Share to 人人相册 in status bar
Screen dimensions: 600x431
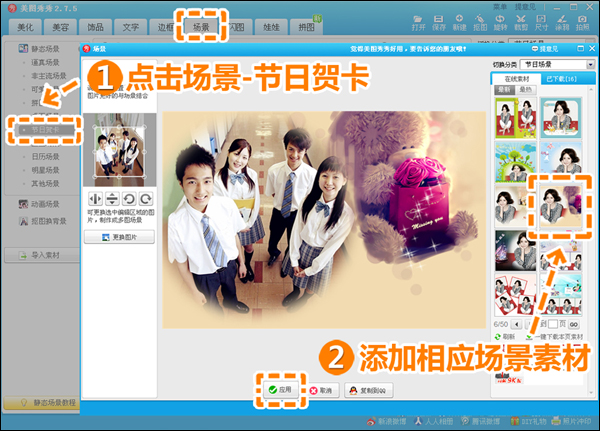pyautogui.click(x=434, y=421)
